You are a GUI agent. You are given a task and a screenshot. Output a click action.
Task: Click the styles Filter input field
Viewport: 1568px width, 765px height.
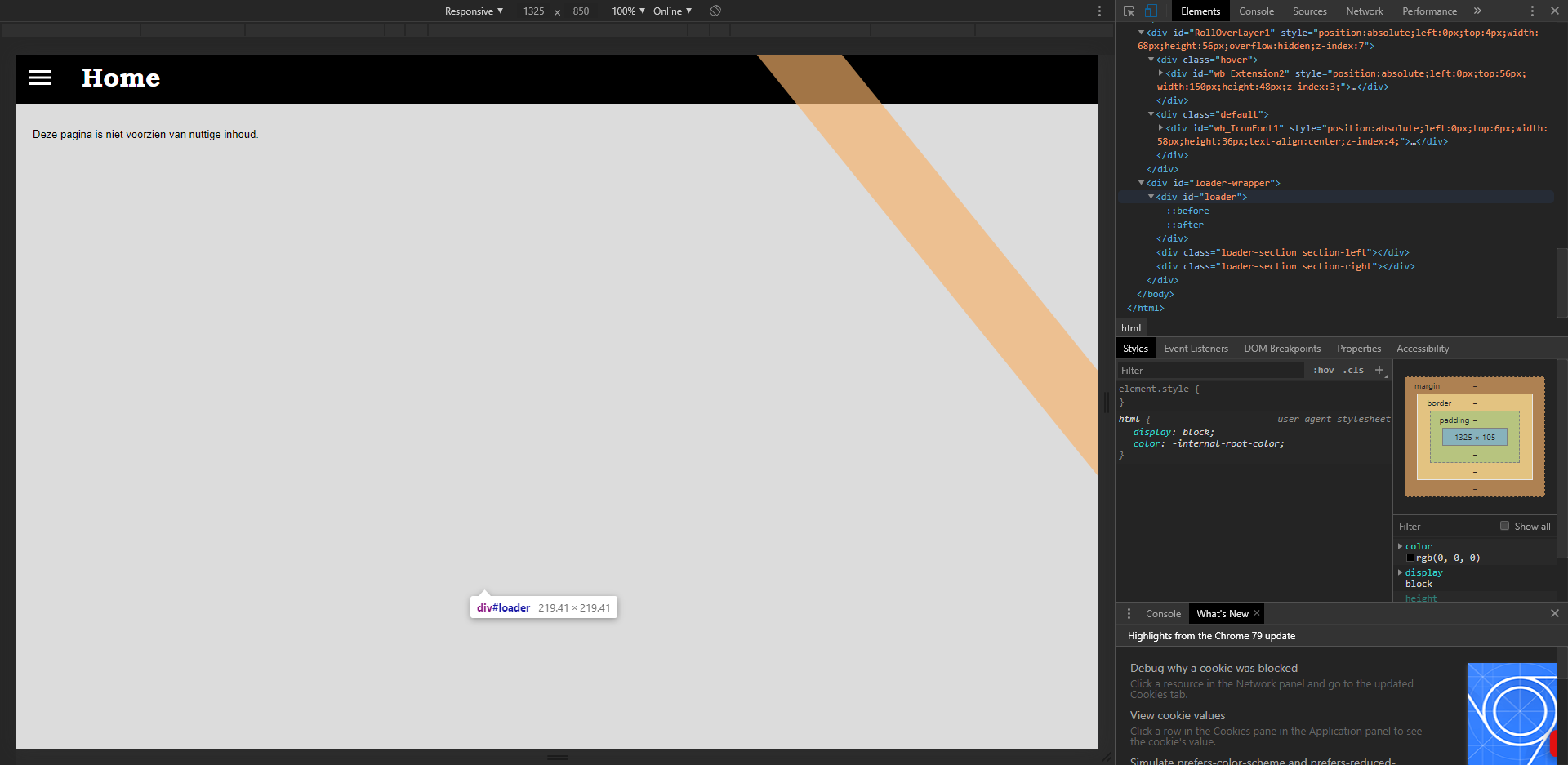[1209, 371]
